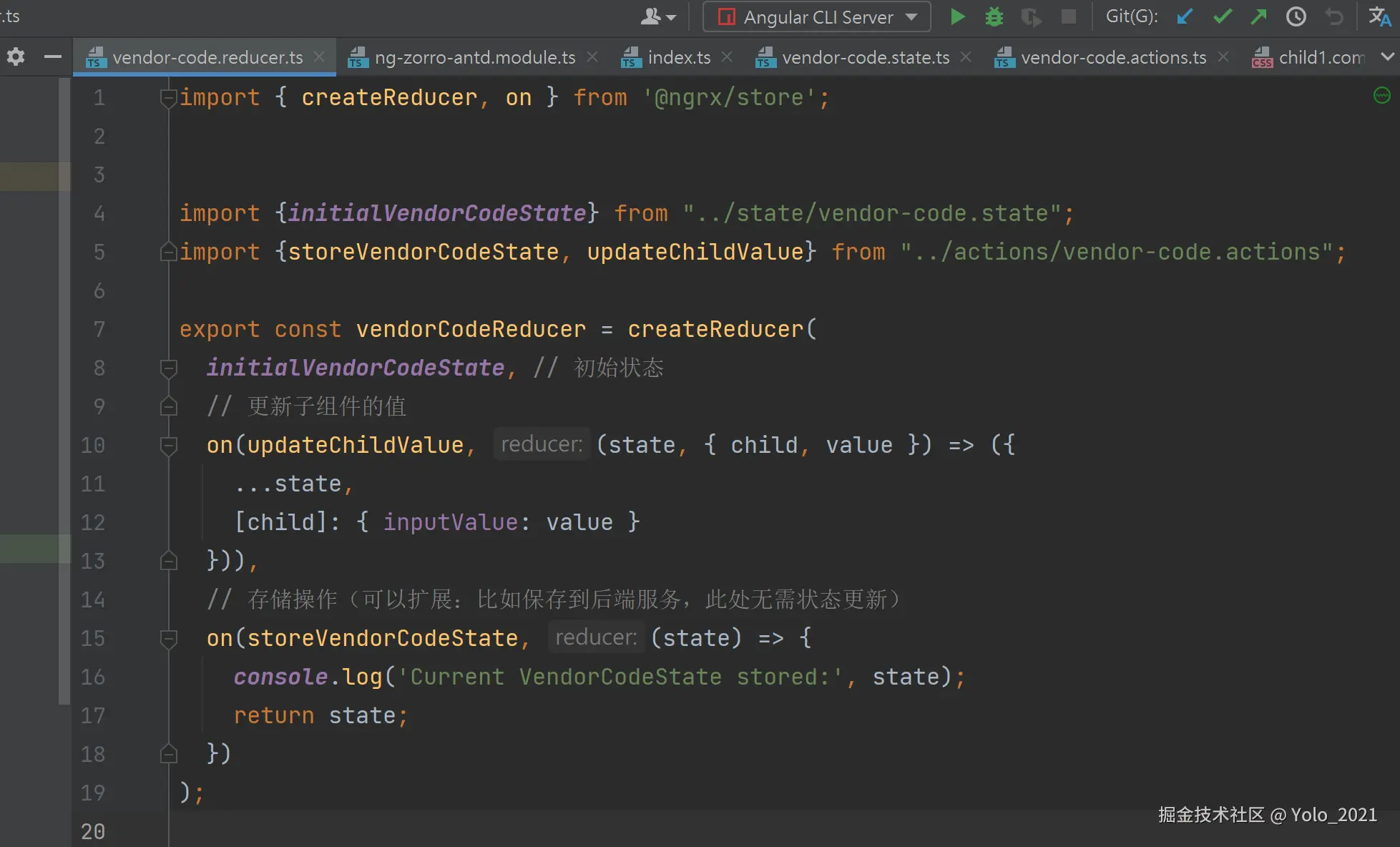Screen dimensions: 1400x847
Task: Open Git history clock icon
Action: pos(1296,16)
